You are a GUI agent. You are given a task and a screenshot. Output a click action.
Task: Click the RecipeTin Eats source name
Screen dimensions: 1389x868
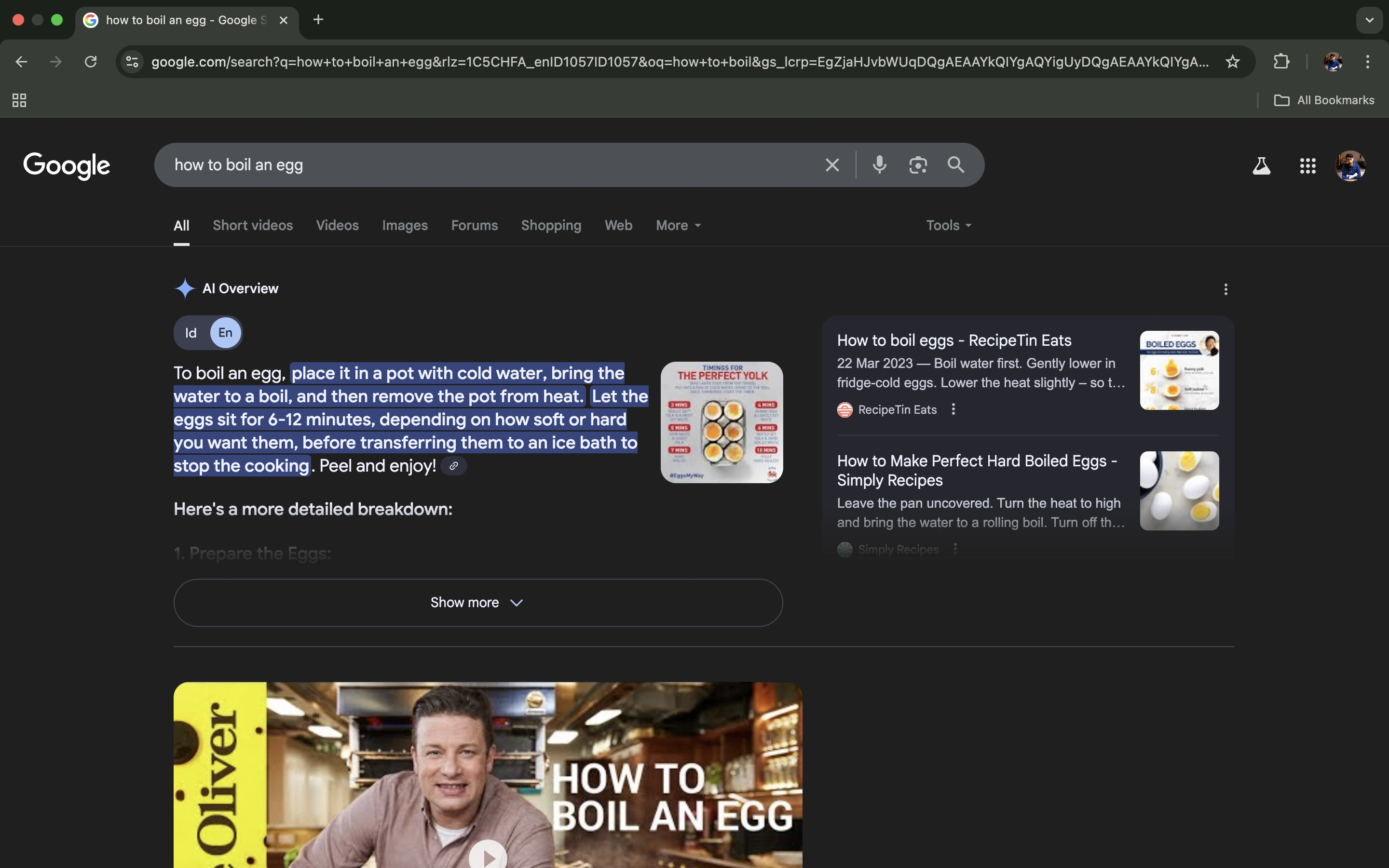tap(897, 410)
